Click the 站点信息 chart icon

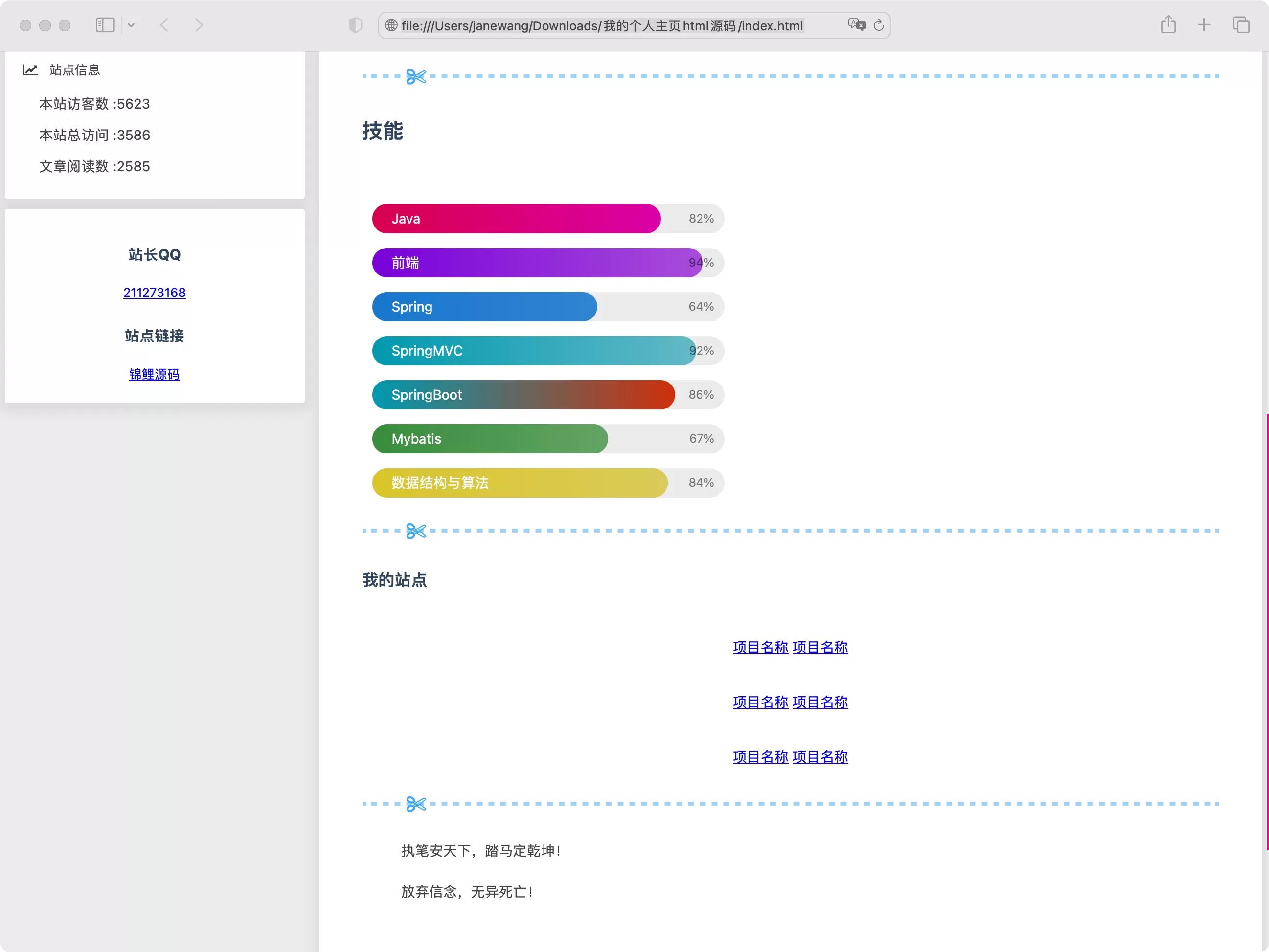point(30,70)
